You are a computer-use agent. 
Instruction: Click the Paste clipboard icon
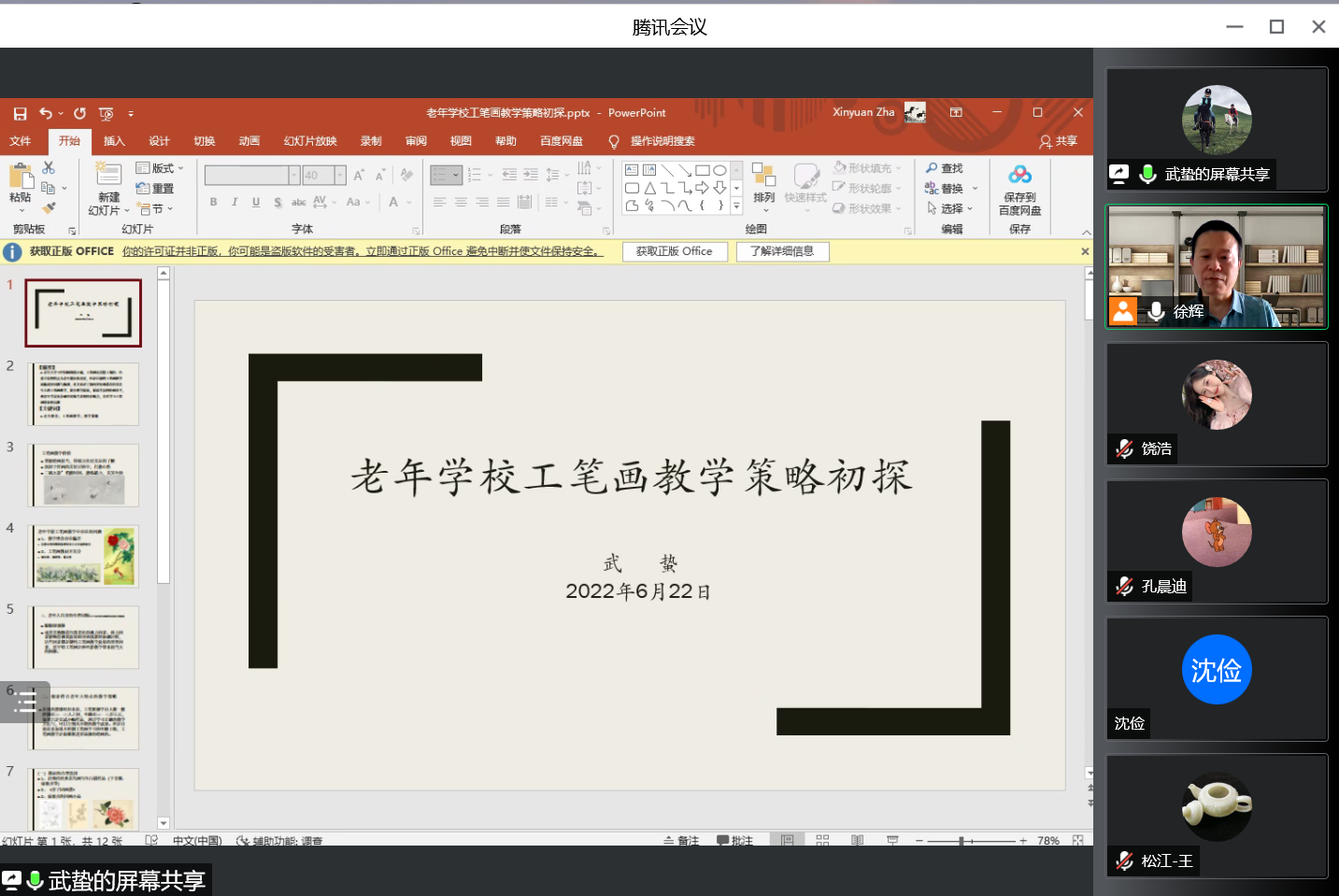coord(21,177)
